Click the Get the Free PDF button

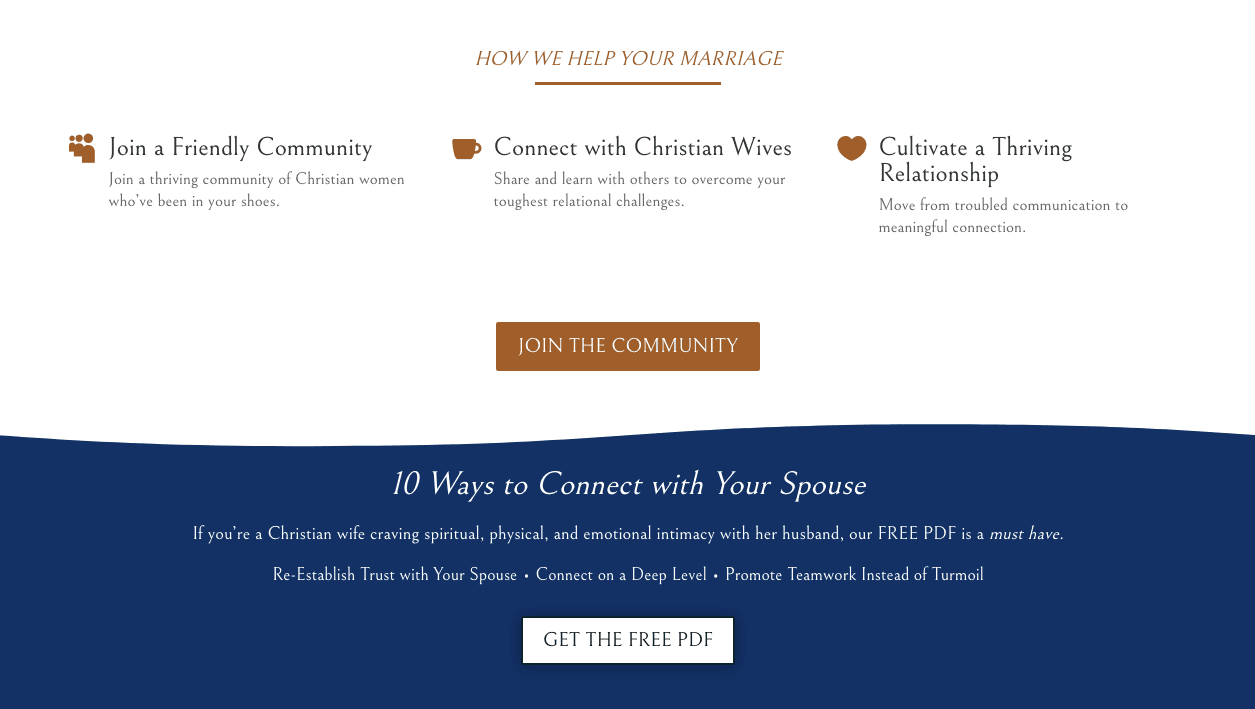tap(628, 640)
